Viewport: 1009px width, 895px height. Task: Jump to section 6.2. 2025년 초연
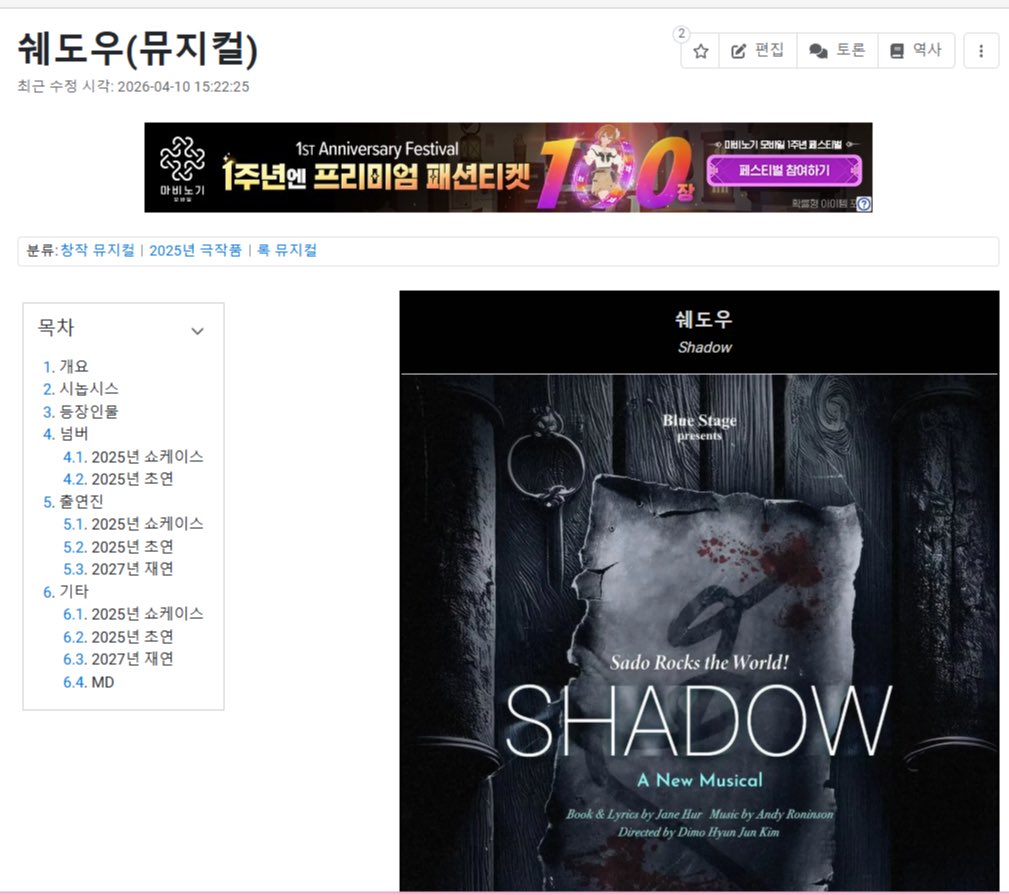[x=118, y=637]
